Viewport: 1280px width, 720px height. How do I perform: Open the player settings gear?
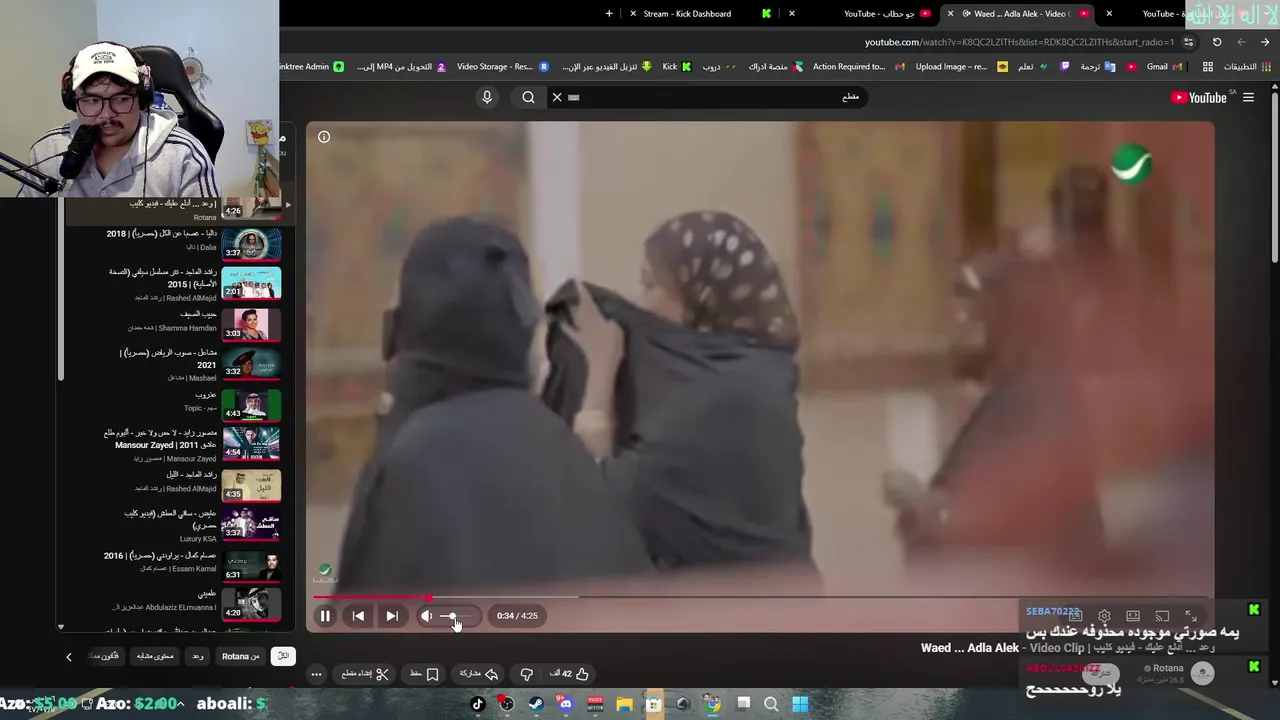[x=1104, y=616]
